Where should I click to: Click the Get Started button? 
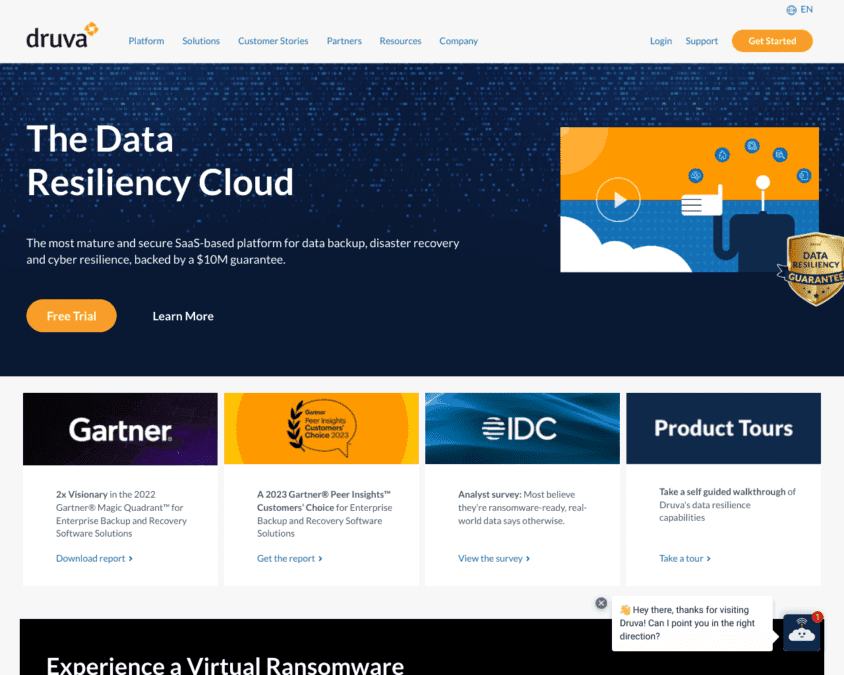point(772,41)
